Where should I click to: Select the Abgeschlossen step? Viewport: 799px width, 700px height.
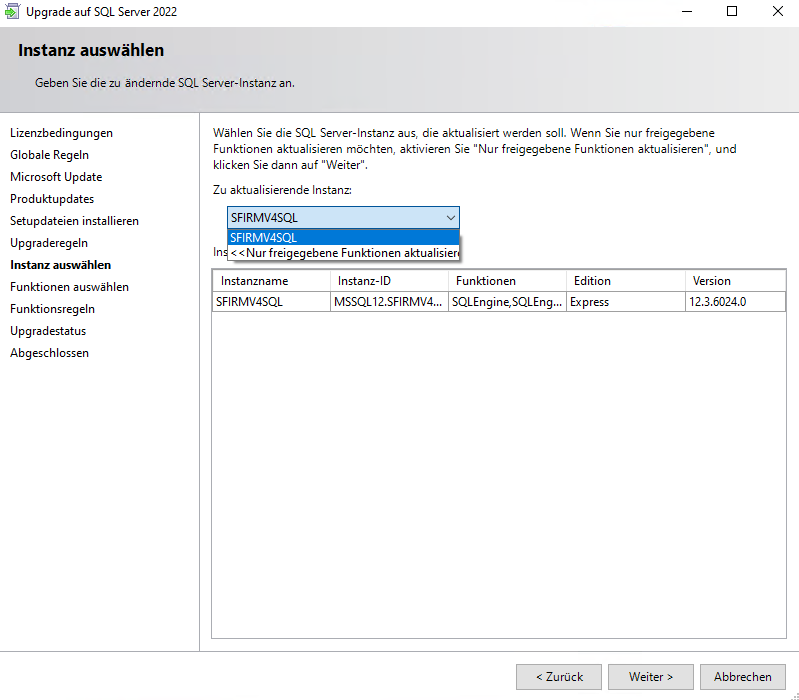[49, 353]
